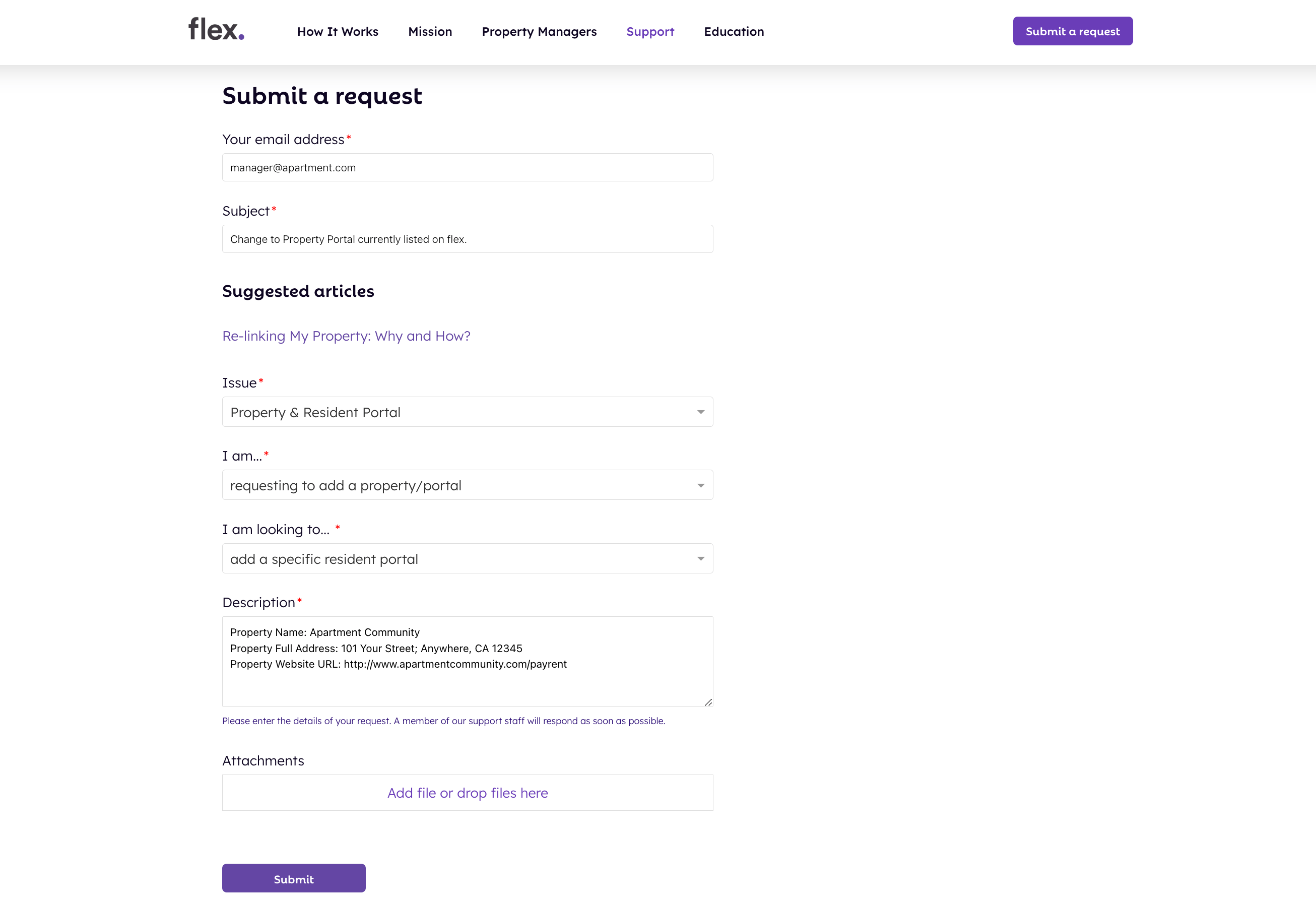
Task: Open the 'Re-linking My Property: Why and How?' article
Action: [x=346, y=336]
